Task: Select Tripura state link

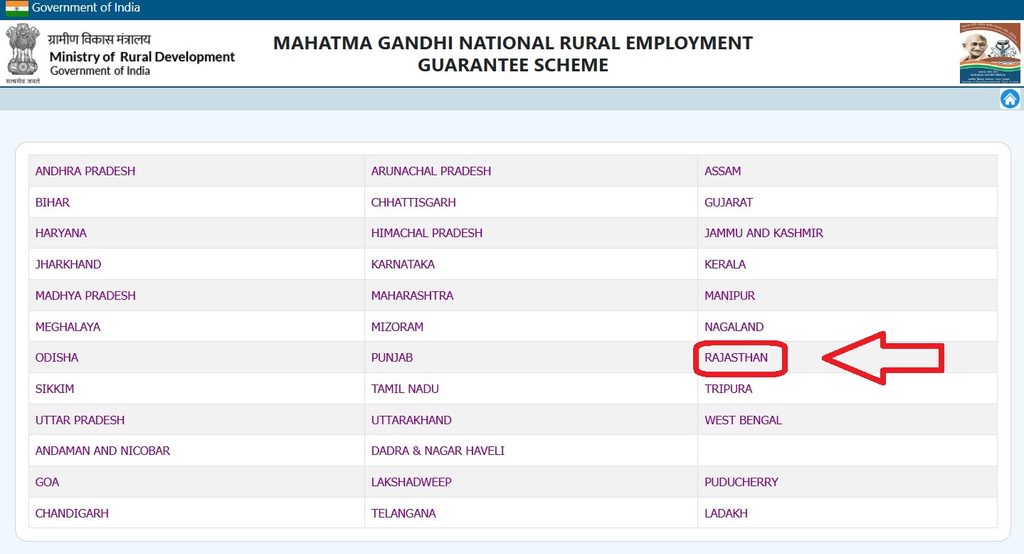Action: (728, 389)
